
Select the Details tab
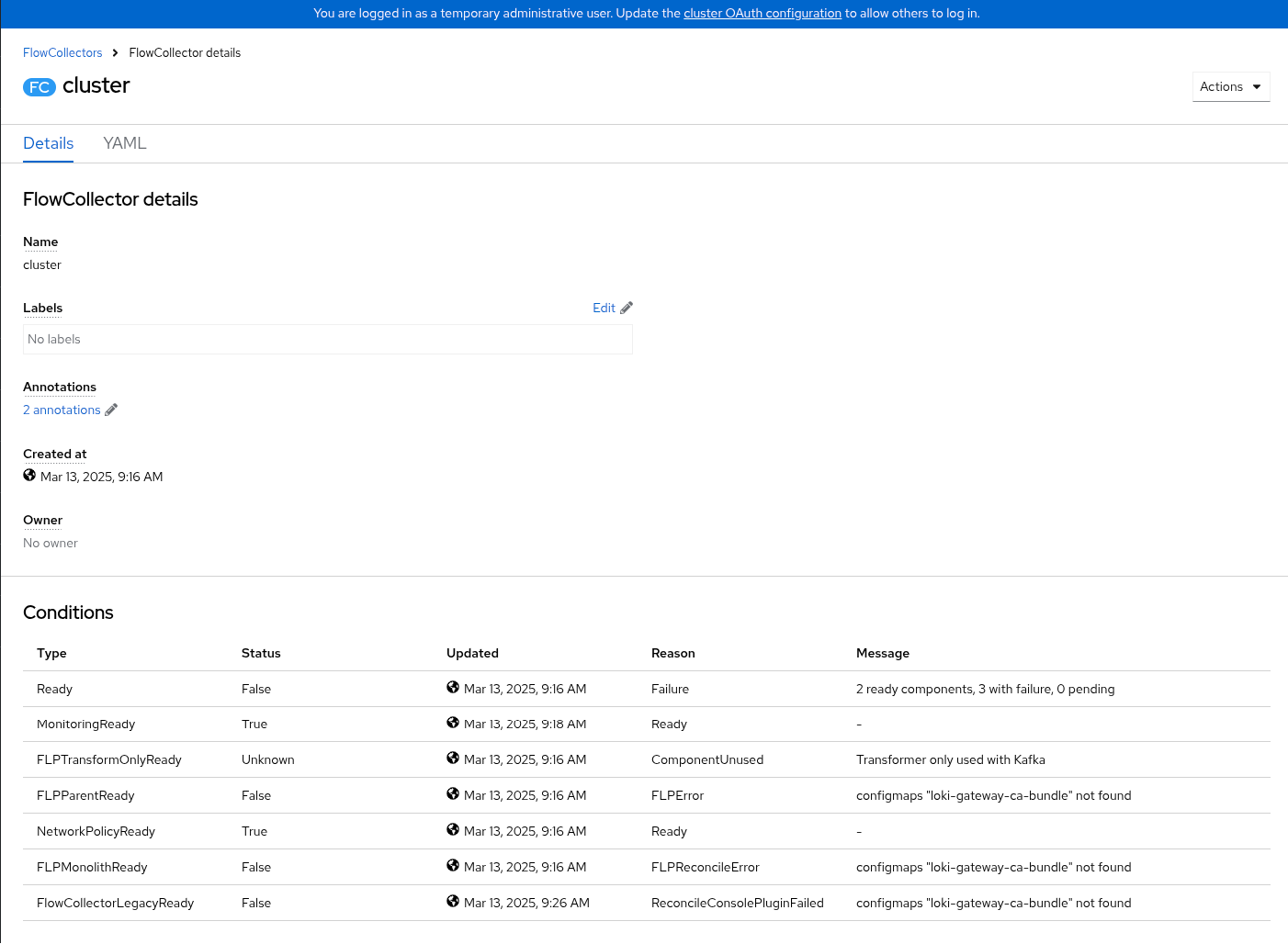point(48,143)
